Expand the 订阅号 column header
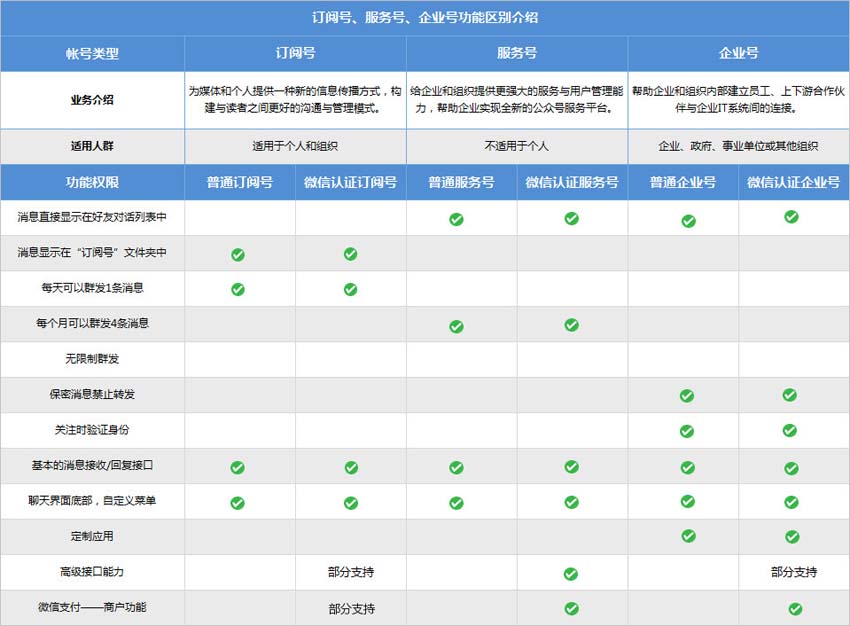The width and height of the screenshot is (850, 626). (293, 54)
